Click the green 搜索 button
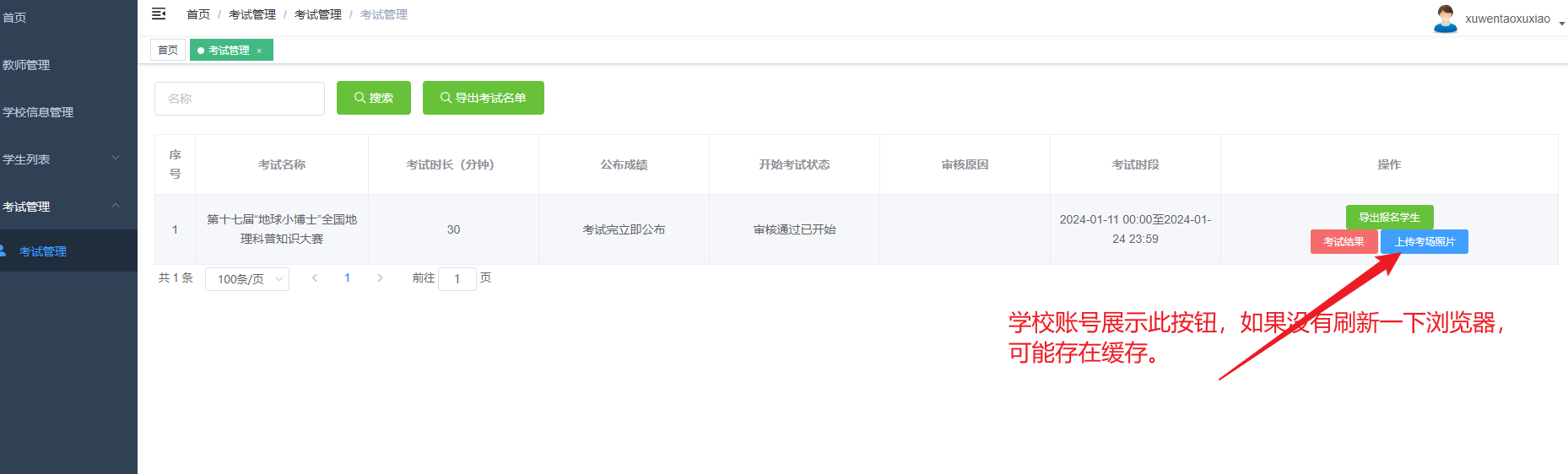Image resolution: width=1568 pixels, height=474 pixels. 374,98
